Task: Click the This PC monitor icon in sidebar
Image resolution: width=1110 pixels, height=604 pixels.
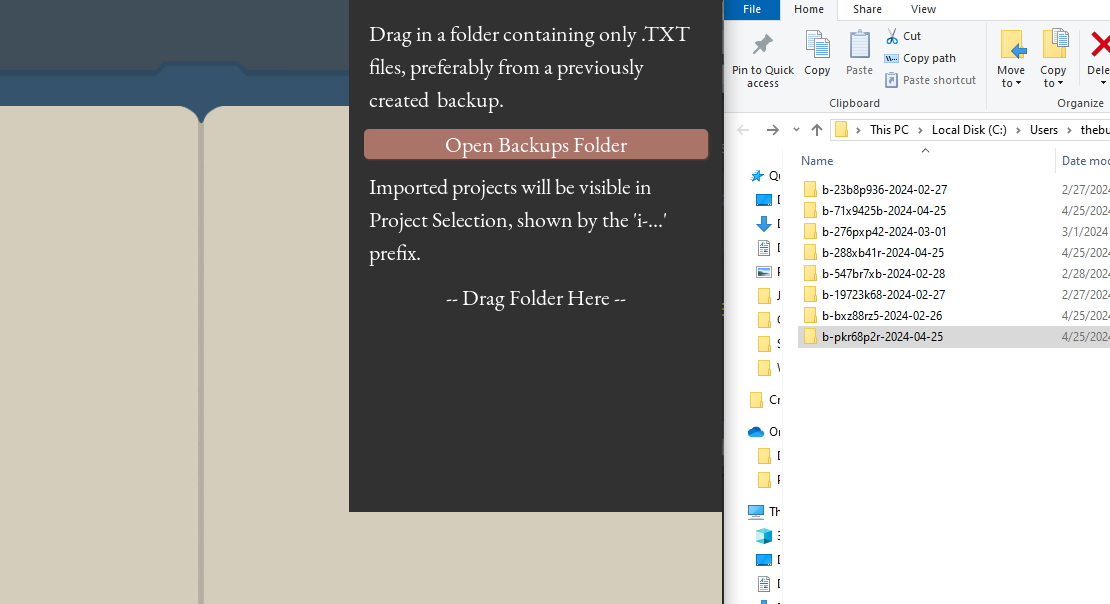Action: click(x=756, y=512)
